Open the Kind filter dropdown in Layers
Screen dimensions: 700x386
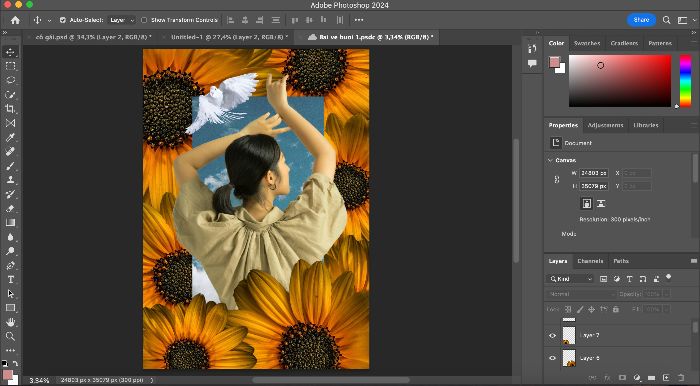[x=570, y=279]
